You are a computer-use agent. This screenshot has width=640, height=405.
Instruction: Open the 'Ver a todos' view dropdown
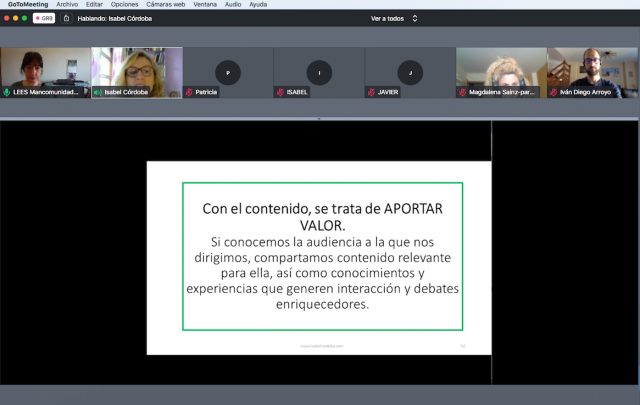(394, 18)
